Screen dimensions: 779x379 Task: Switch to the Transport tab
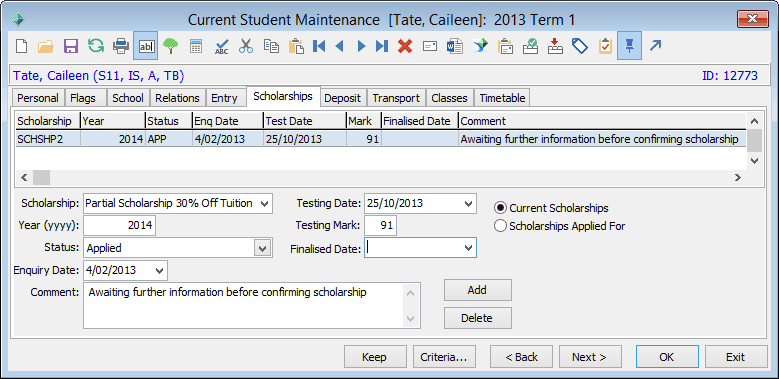coord(396,98)
